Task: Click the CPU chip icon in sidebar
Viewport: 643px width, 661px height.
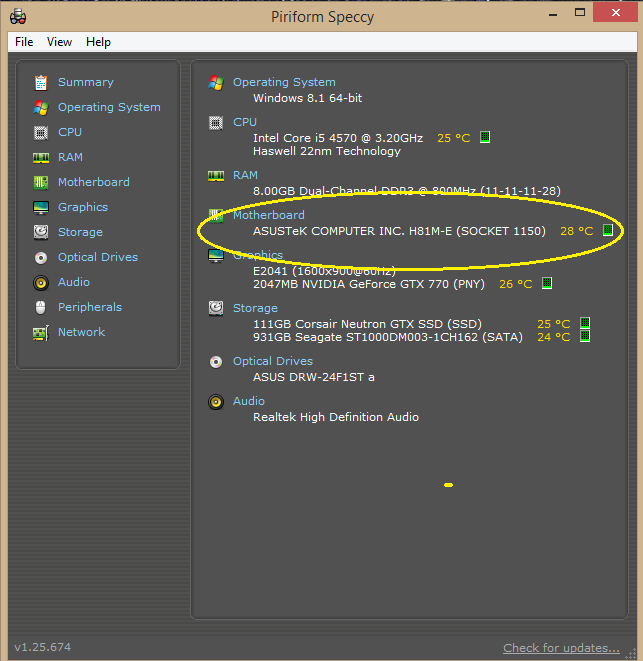Action: click(x=41, y=133)
